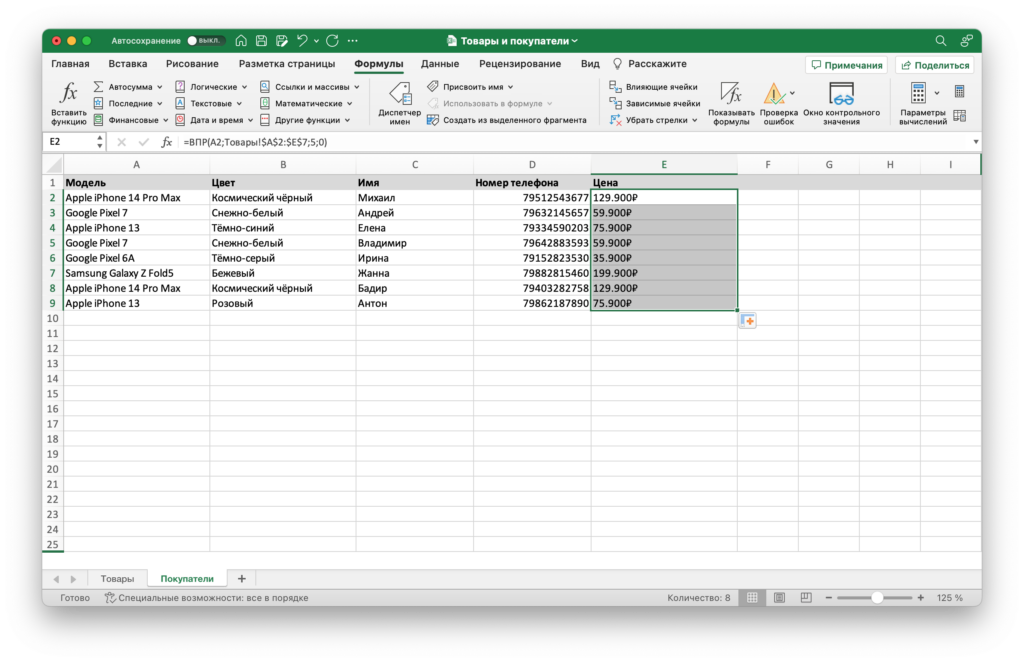Viewport: 1024px width, 662px height.
Task: Open the more options ellipsis in title bar
Action: [353, 40]
